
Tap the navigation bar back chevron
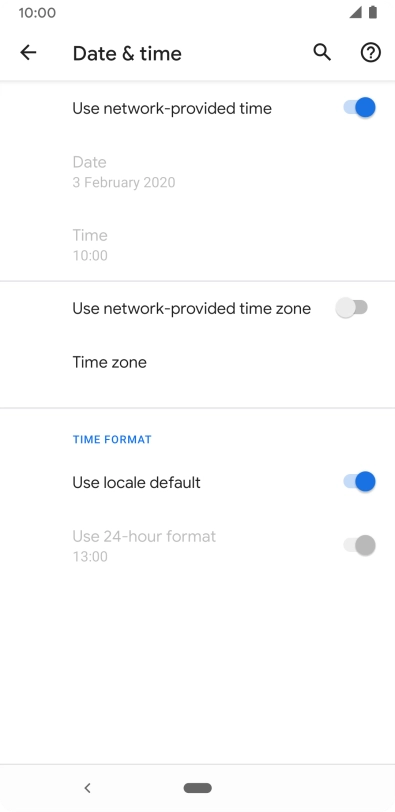coord(87,788)
